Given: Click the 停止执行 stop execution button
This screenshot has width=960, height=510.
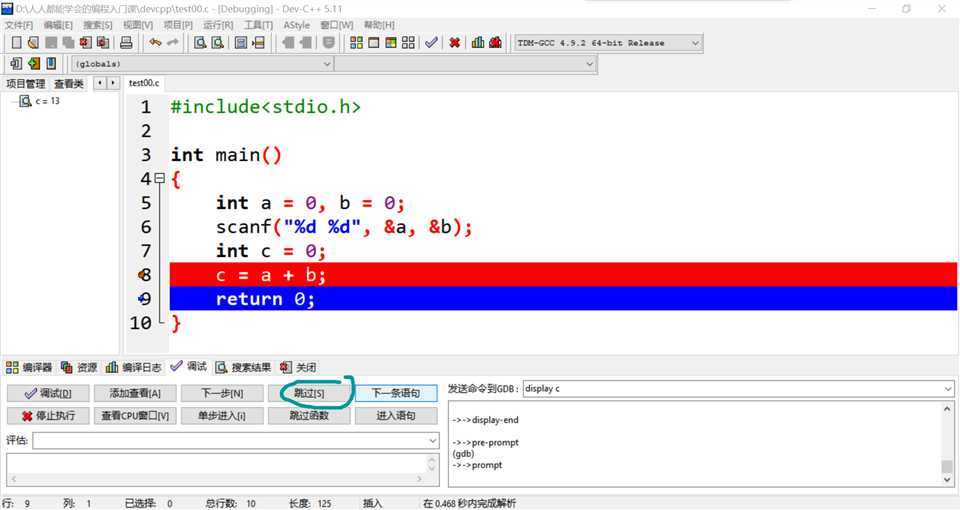Looking at the screenshot, I should [48, 416].
